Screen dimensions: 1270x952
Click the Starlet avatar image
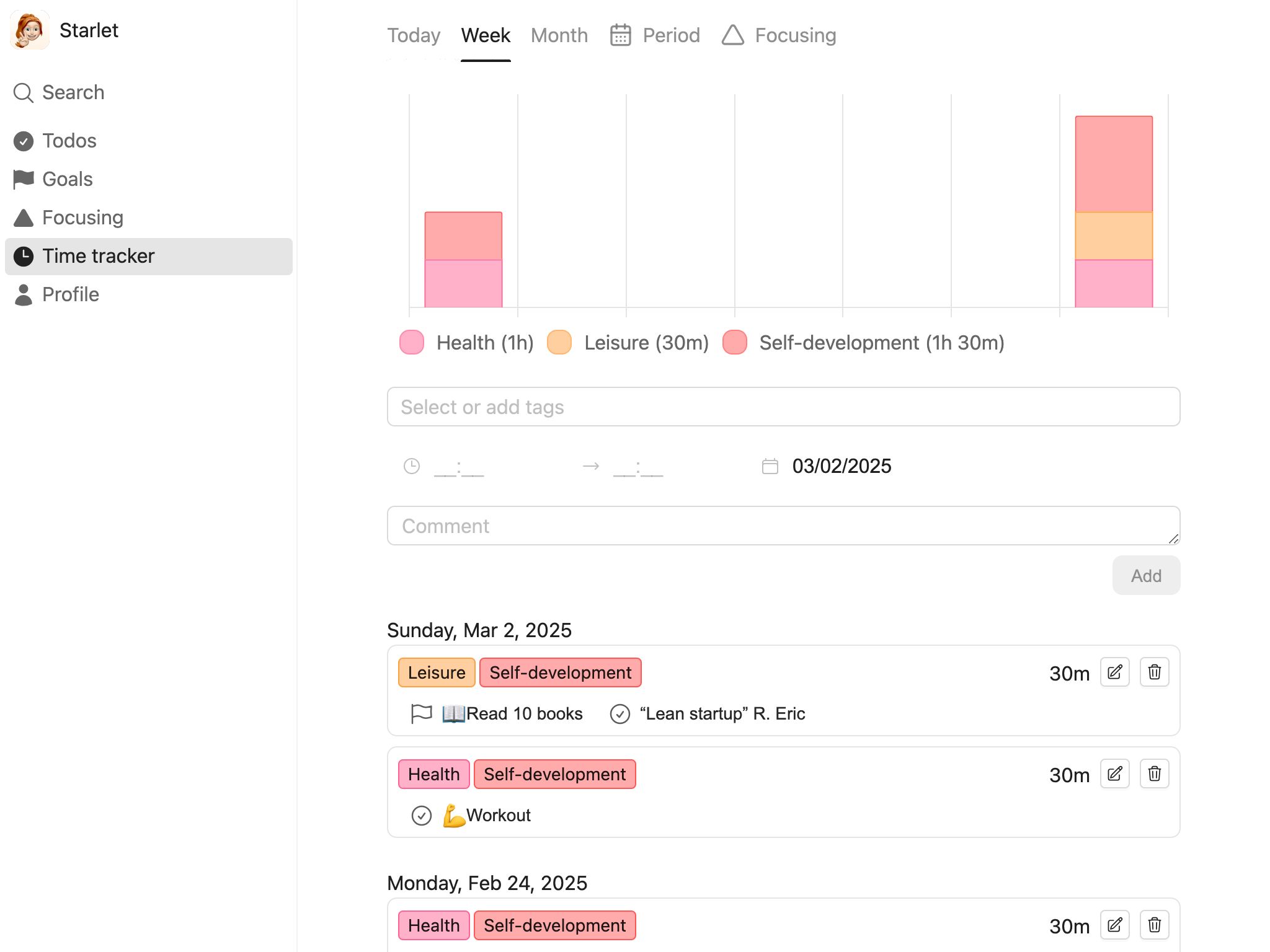29,30
